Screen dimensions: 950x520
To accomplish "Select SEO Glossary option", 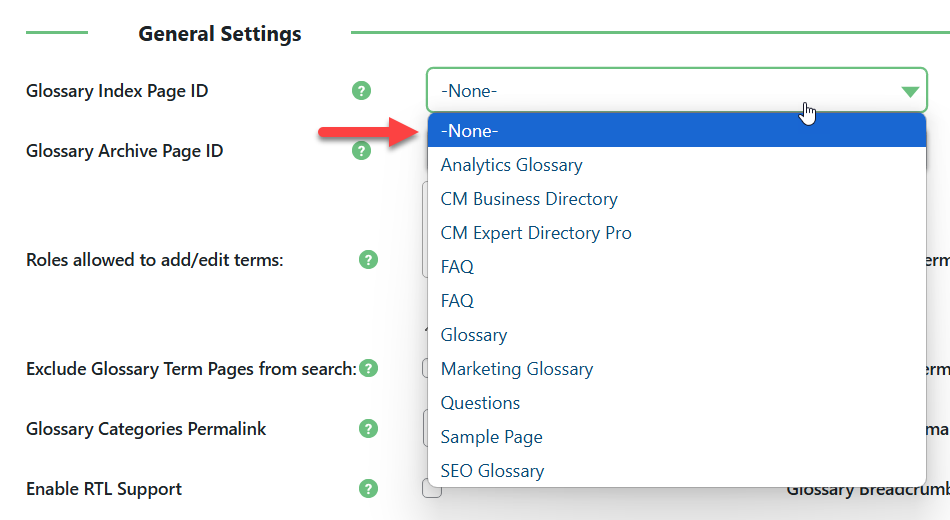I will coord(677,470).
